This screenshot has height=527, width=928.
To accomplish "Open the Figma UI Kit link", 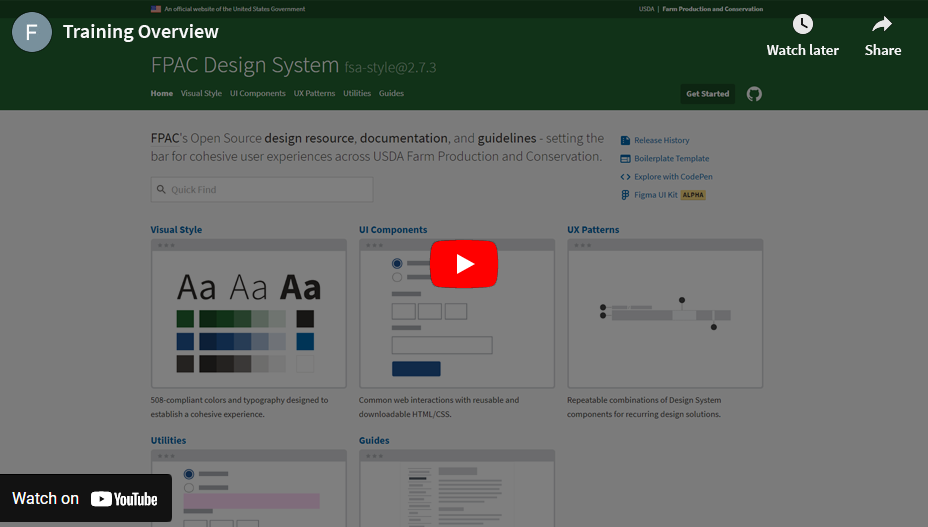I will (656, 195).
